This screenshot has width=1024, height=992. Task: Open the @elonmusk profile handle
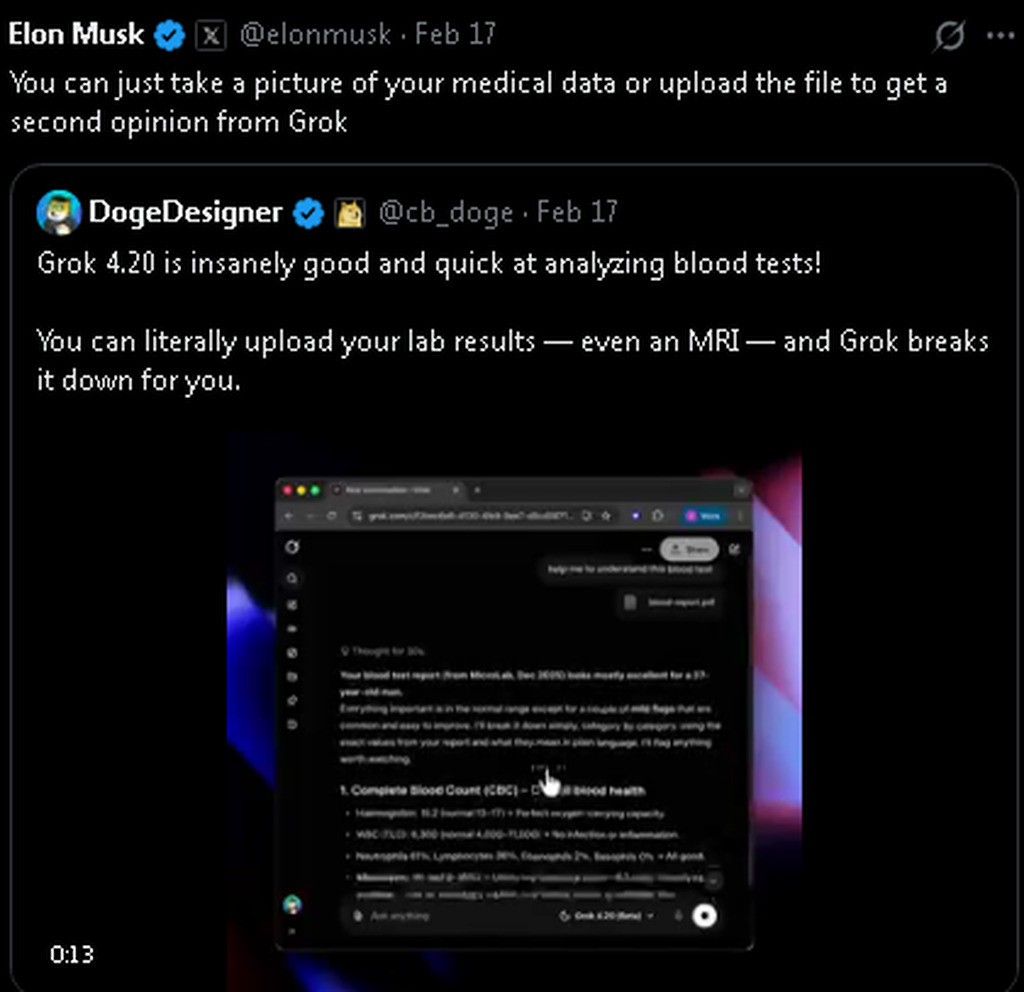(315, 35)
